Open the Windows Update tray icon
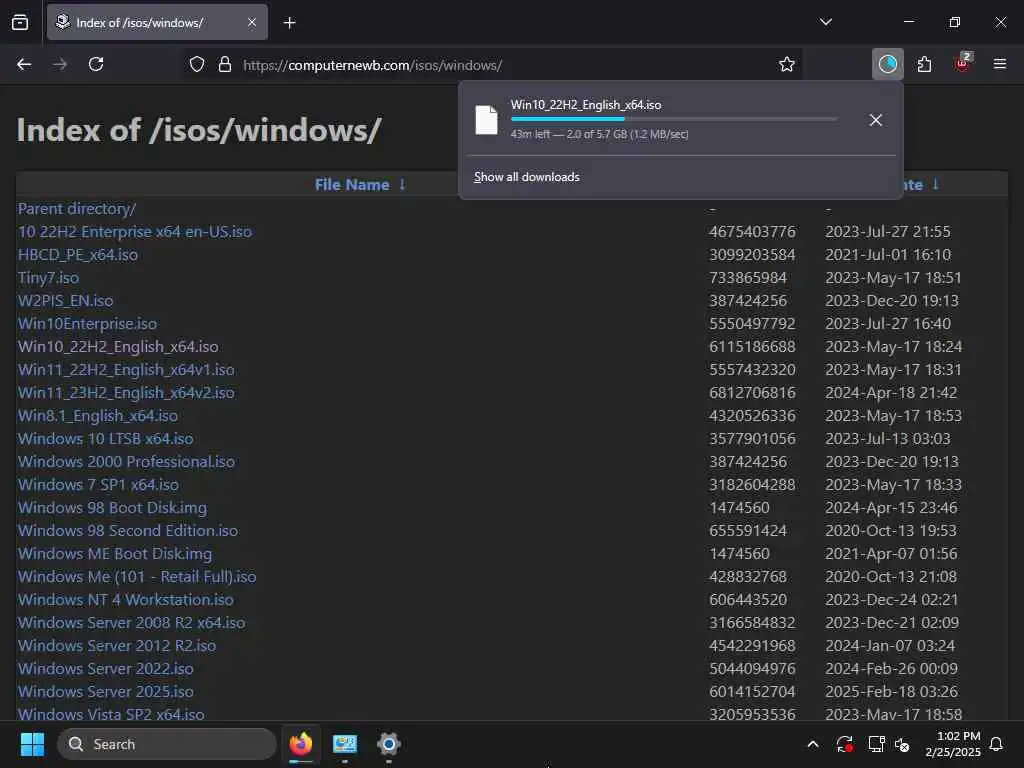 844,744
